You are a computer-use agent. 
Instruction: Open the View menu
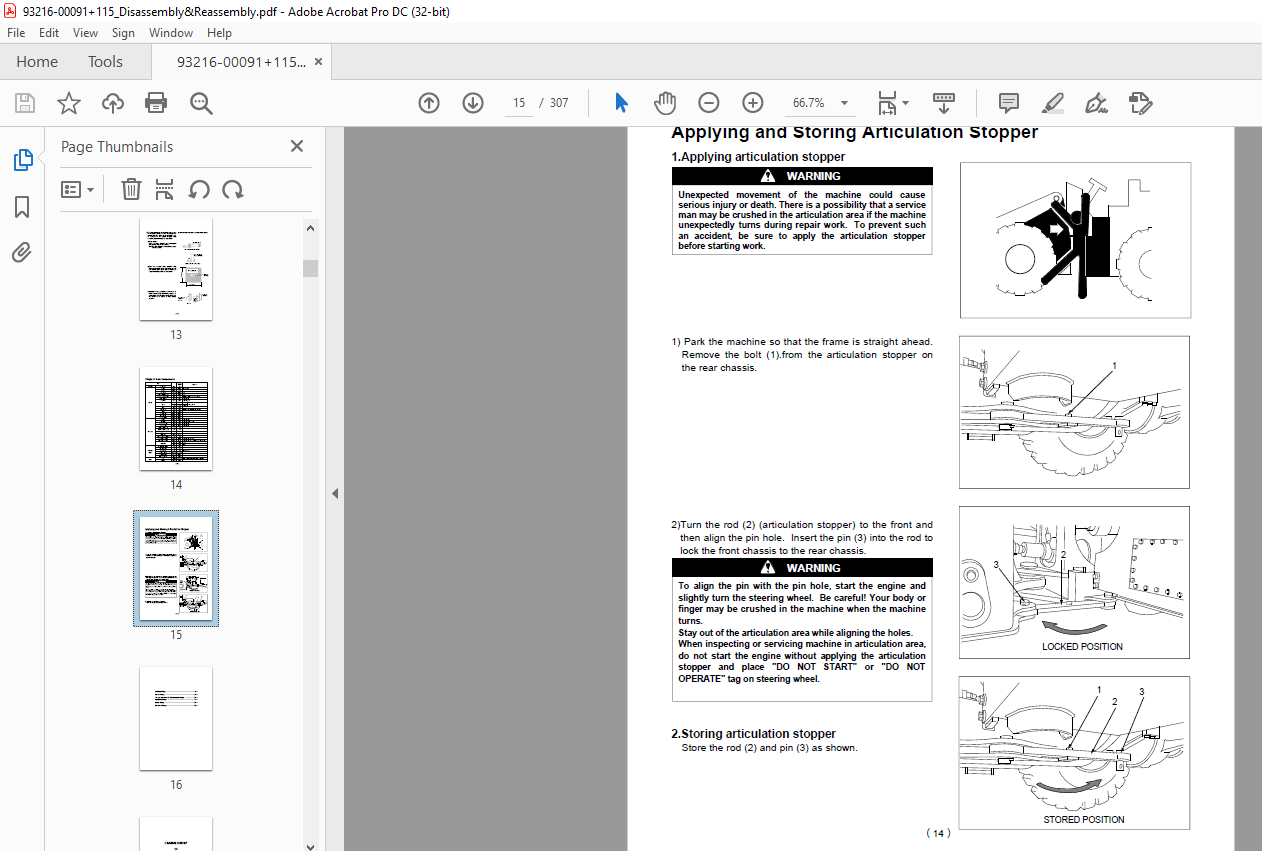coord(86,33)
